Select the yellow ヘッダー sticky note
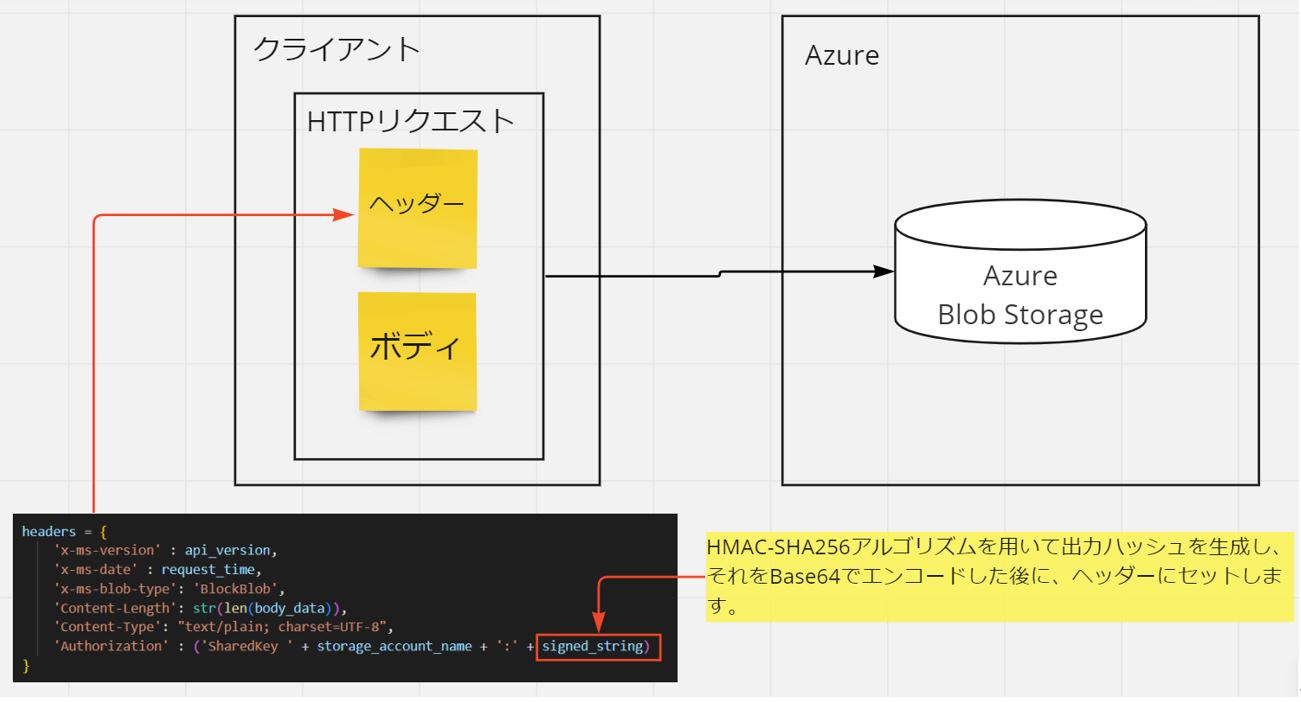The image size is (1301, 702). click(417, 208)
